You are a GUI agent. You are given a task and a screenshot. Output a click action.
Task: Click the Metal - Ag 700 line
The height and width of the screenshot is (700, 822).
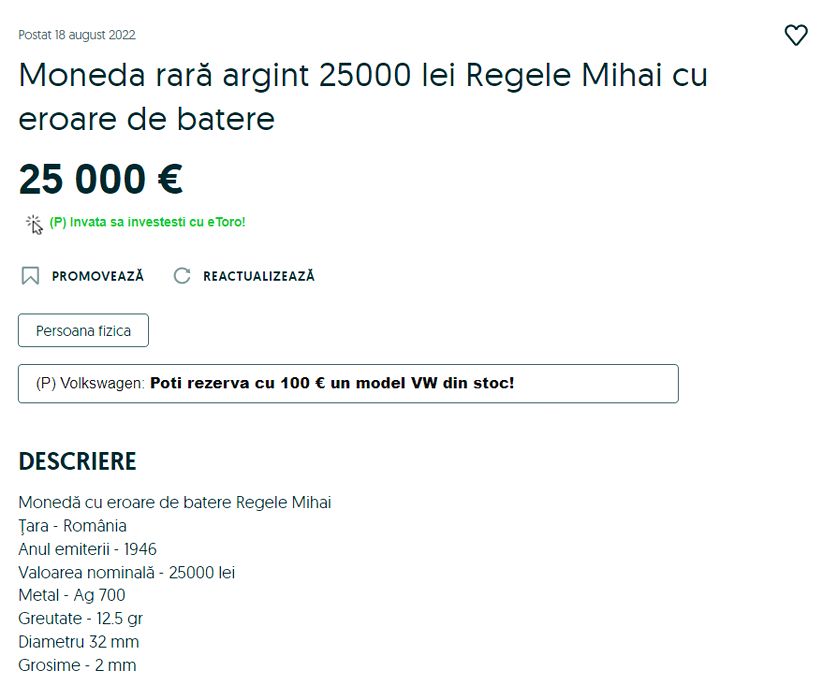(72, 596)
